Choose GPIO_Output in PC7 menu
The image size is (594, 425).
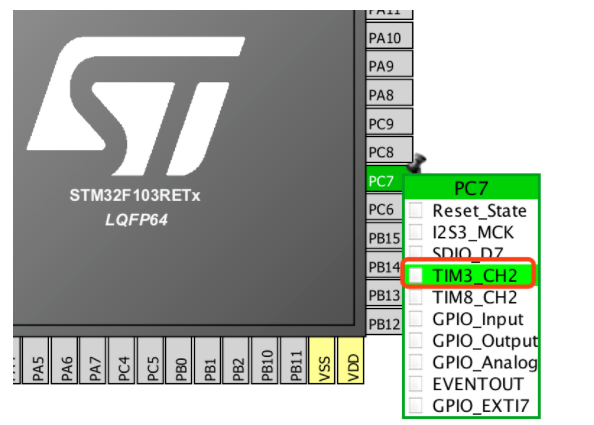tap(471, 341)
